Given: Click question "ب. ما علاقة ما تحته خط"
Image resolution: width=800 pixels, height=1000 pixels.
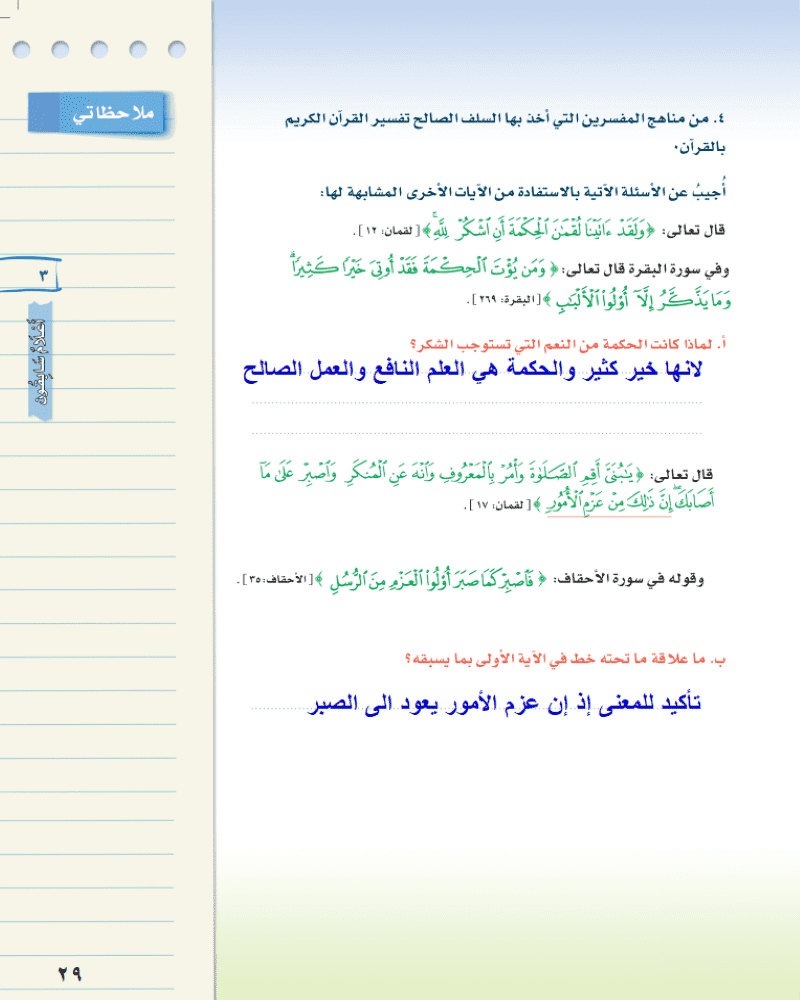Looking at the screenshot, I should 565,659.
